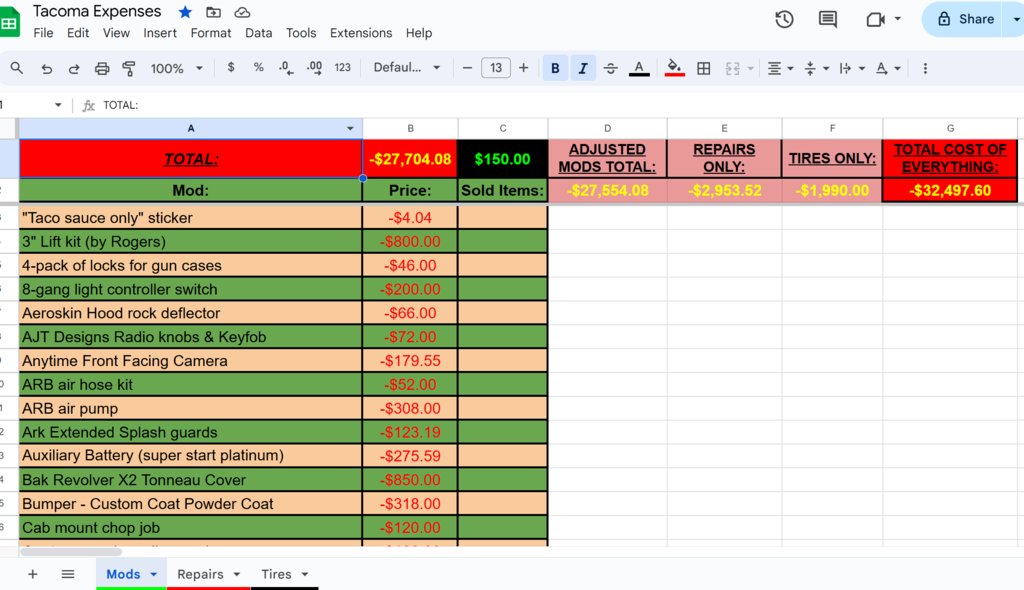Select the TOTAL COST OF EVERYTHING cell

[x=950, y=158]
